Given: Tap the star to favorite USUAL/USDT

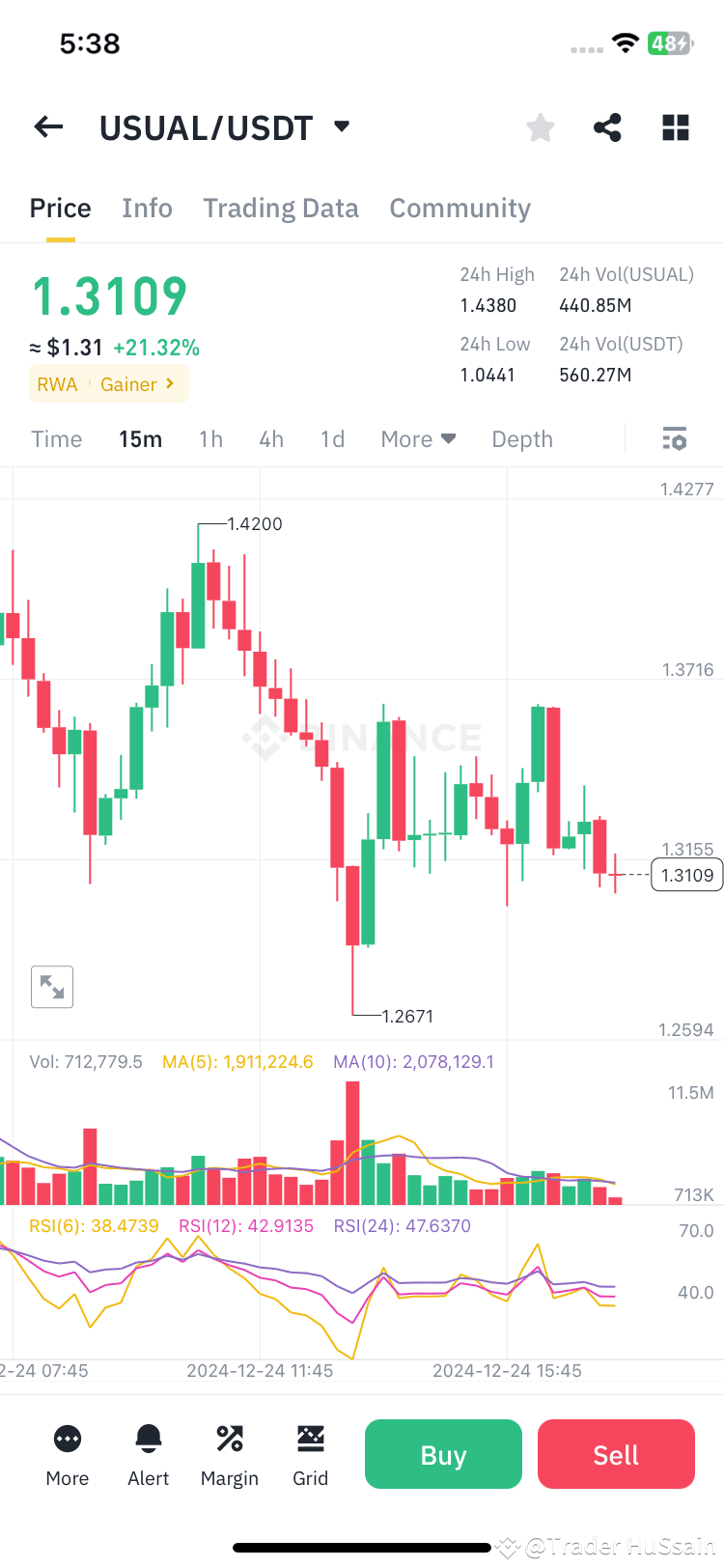Looking at the screenshot, I should 540,126.
